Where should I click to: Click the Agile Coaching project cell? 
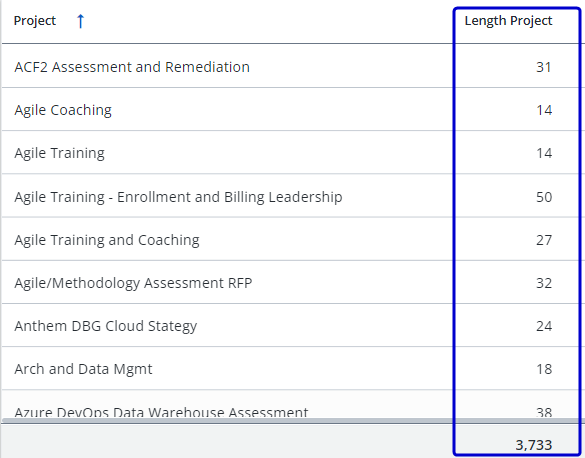point(63,110)
